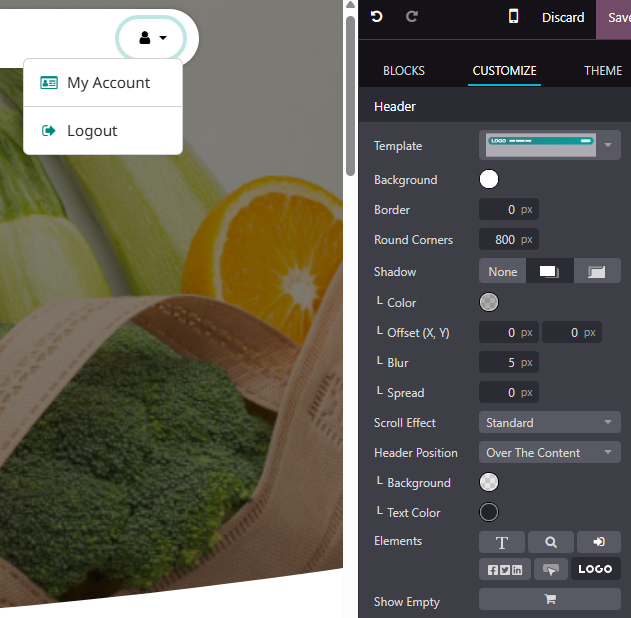This screenshot has height=618, width=631.
Task: Edit the shadow Offset X field
Action: (x=508, y=332)
